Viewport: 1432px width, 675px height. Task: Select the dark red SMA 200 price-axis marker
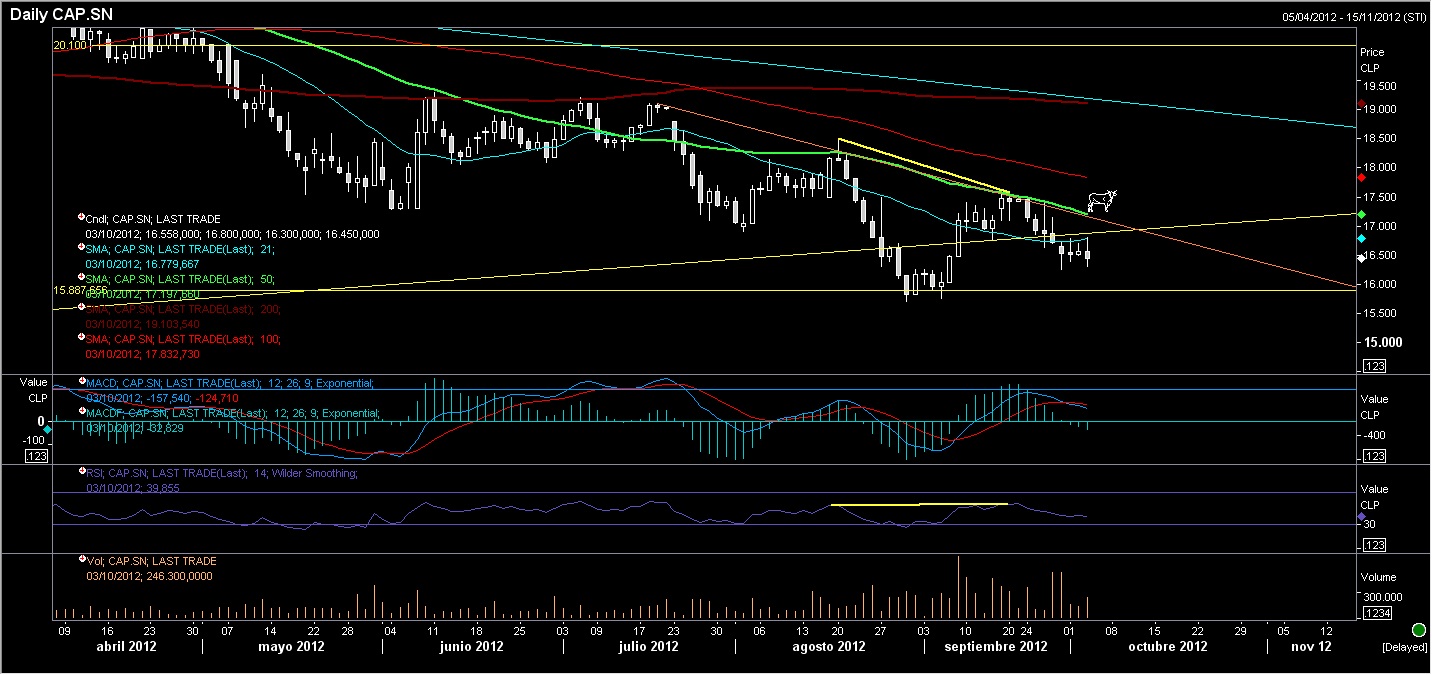pos(1361,103)
